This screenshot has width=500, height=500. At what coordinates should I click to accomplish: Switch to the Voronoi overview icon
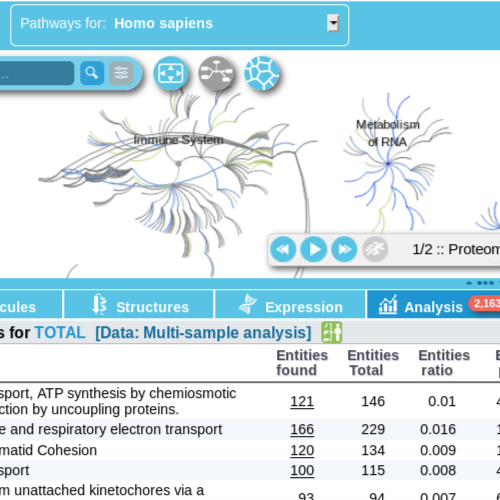(262, 73)
